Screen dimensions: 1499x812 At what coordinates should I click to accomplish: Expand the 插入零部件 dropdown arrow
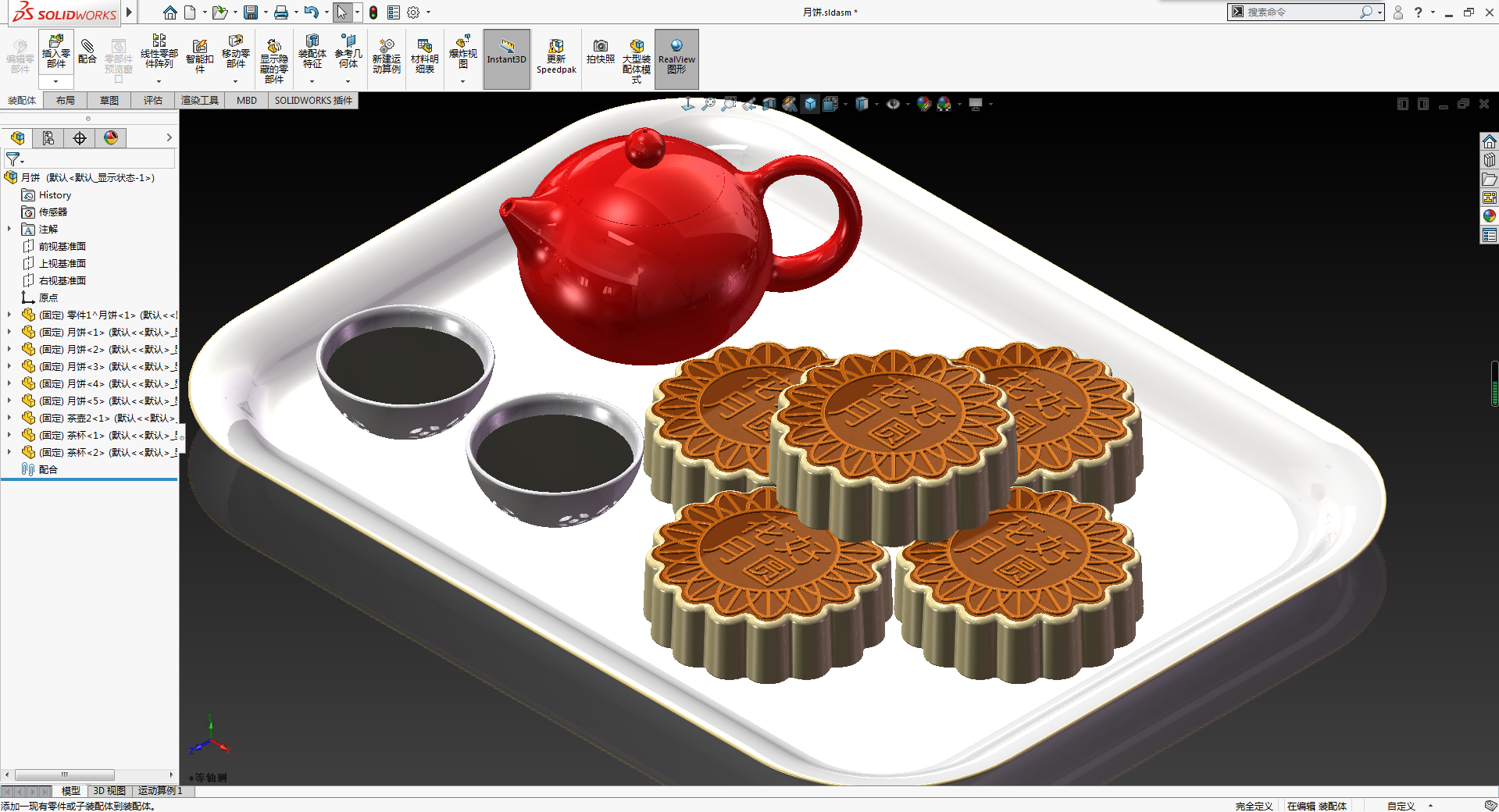(56, 81)
